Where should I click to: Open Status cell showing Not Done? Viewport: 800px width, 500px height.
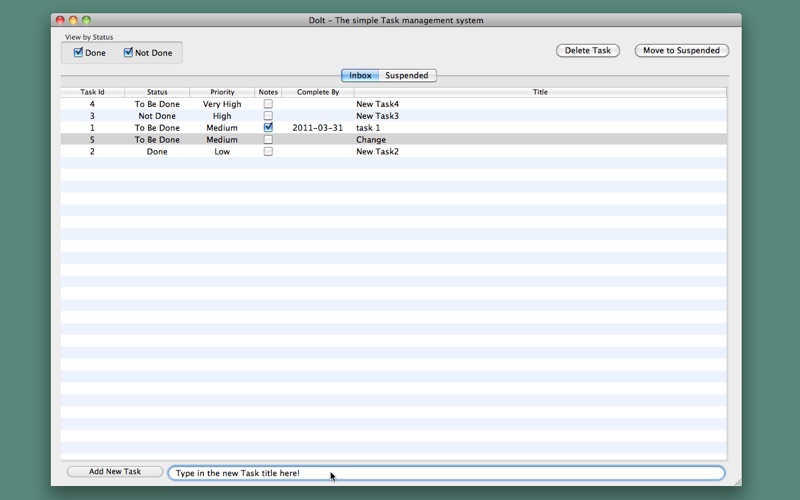[x=157, y=116]
